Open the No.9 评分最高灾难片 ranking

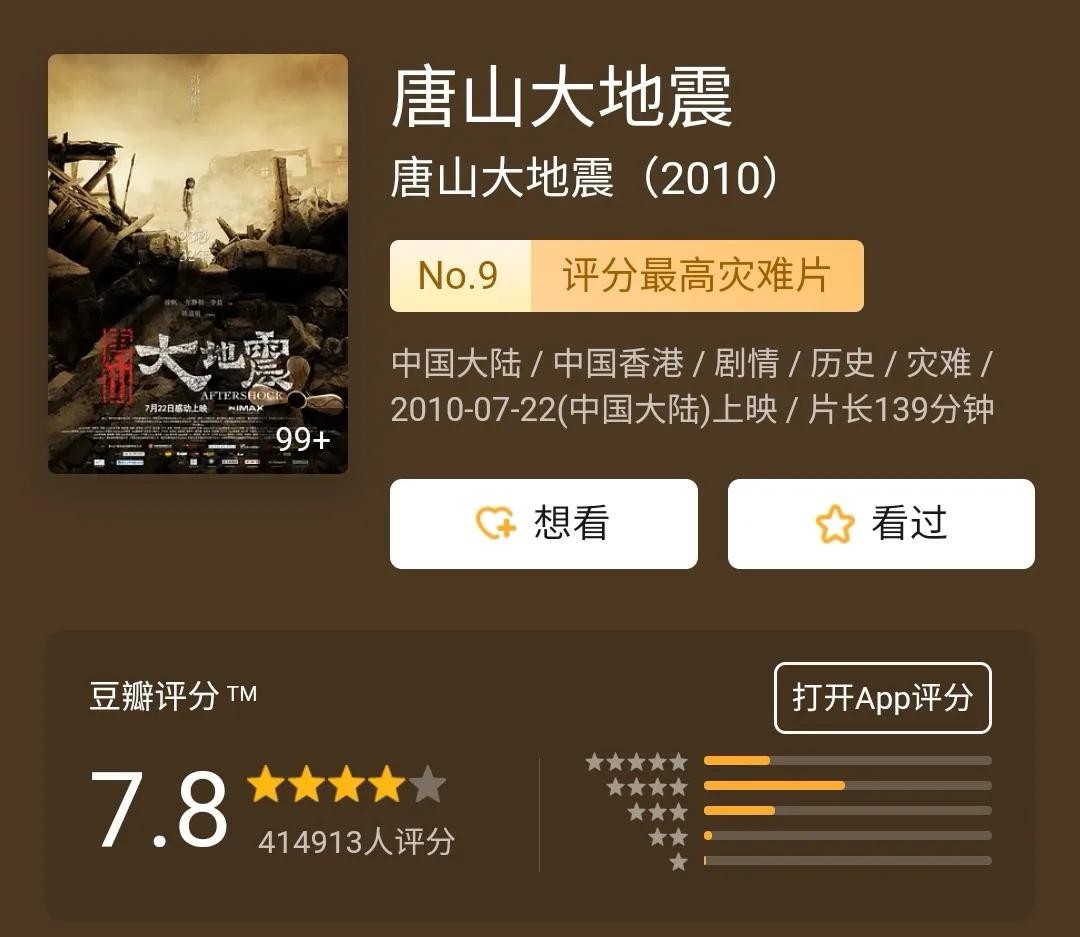coord(627,276)
